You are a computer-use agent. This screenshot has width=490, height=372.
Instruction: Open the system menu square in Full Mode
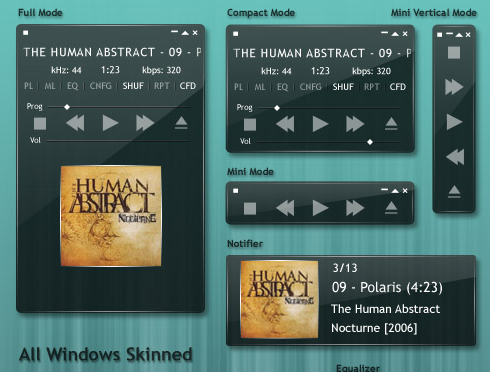[x=26, y=33]
